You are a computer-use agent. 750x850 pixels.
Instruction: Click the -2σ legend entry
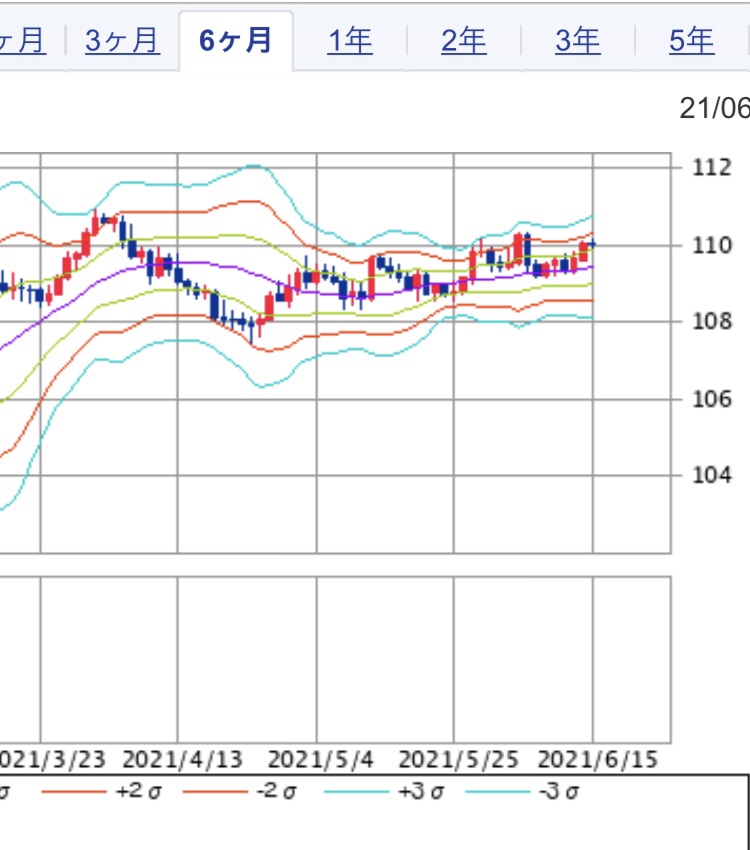click(x=240, y=792)
